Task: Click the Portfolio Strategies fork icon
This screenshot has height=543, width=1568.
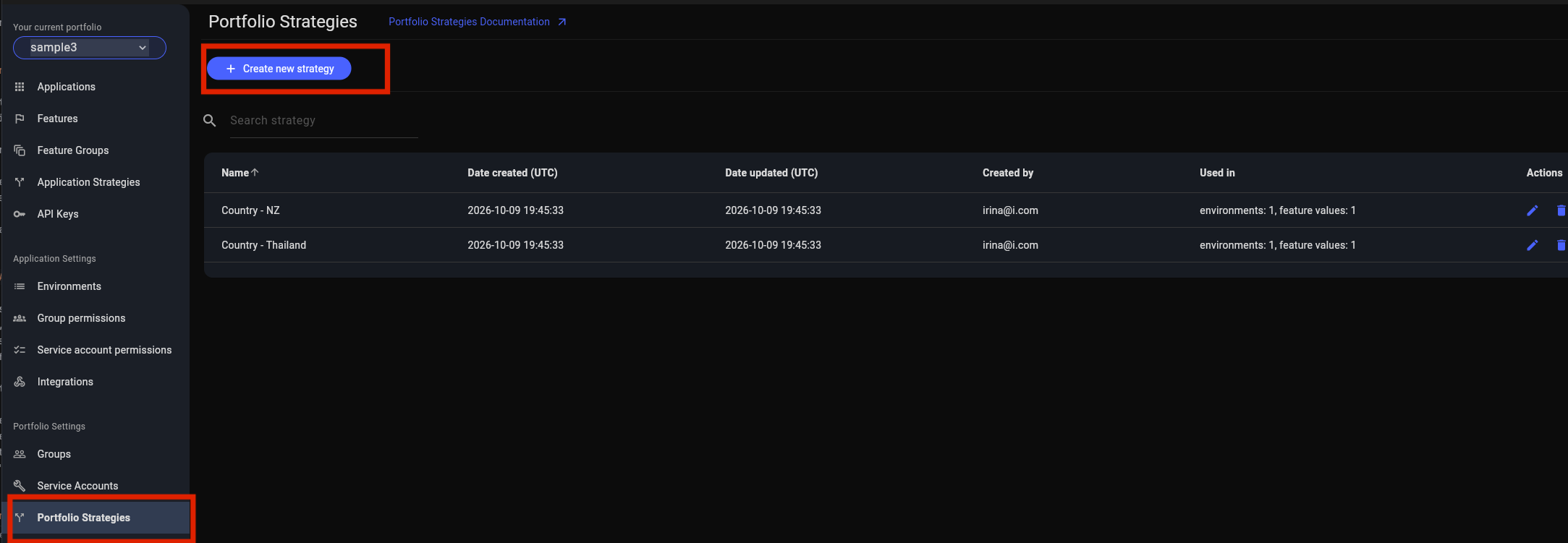Action: tap(20, 518)
